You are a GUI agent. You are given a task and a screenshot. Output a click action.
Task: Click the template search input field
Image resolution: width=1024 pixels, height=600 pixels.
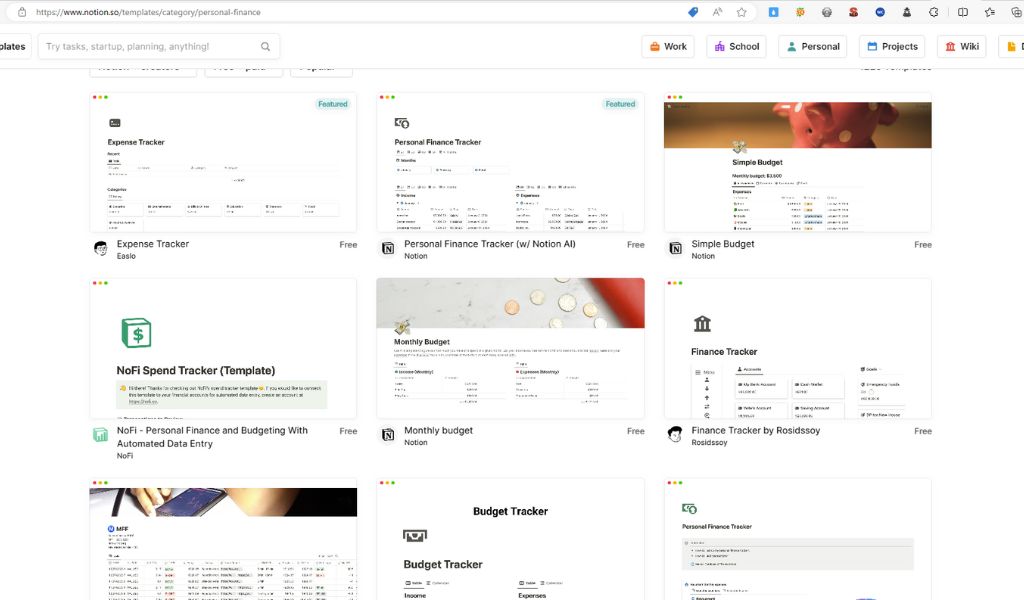[159, 46]
